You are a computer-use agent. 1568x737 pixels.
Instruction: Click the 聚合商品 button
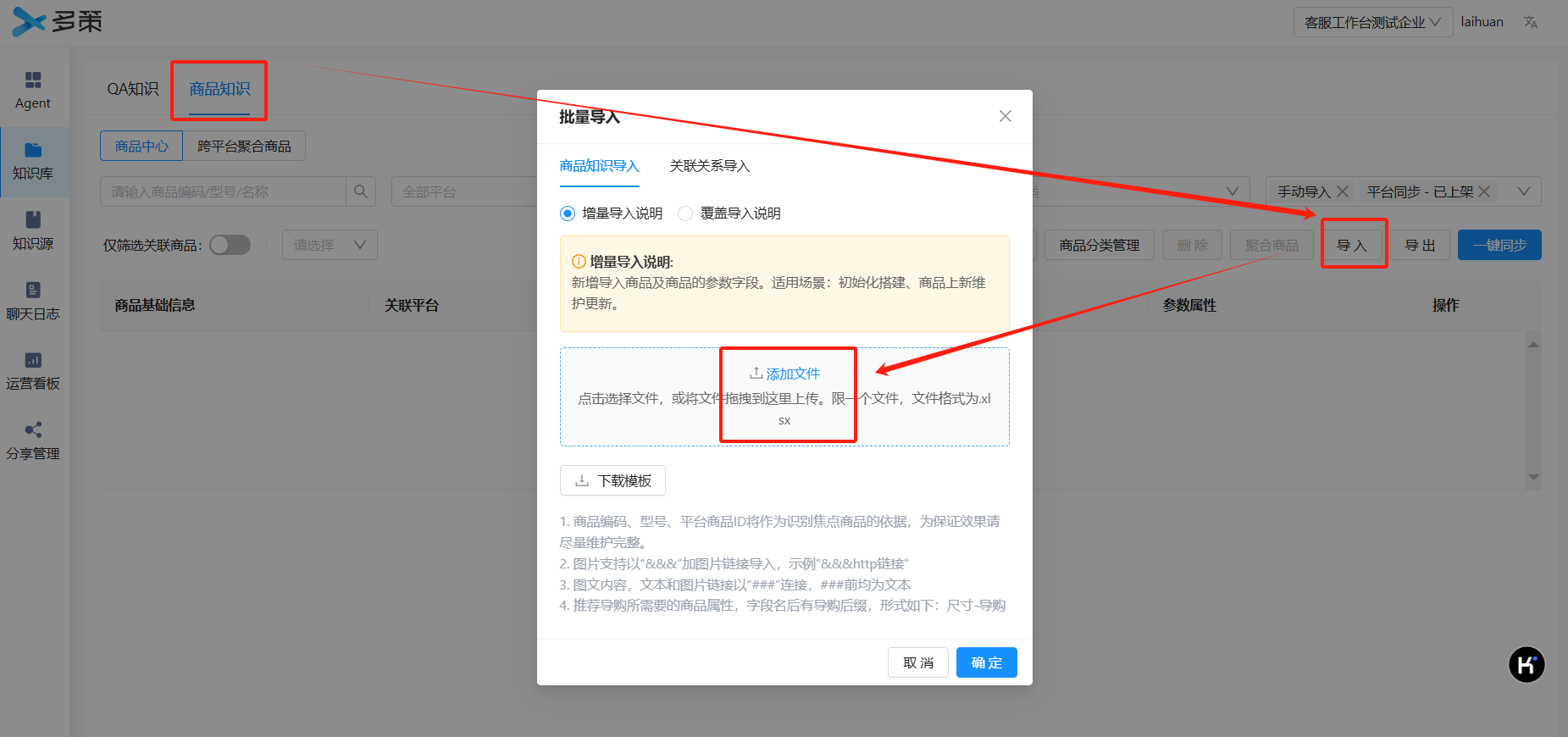tap(1272, 245)
